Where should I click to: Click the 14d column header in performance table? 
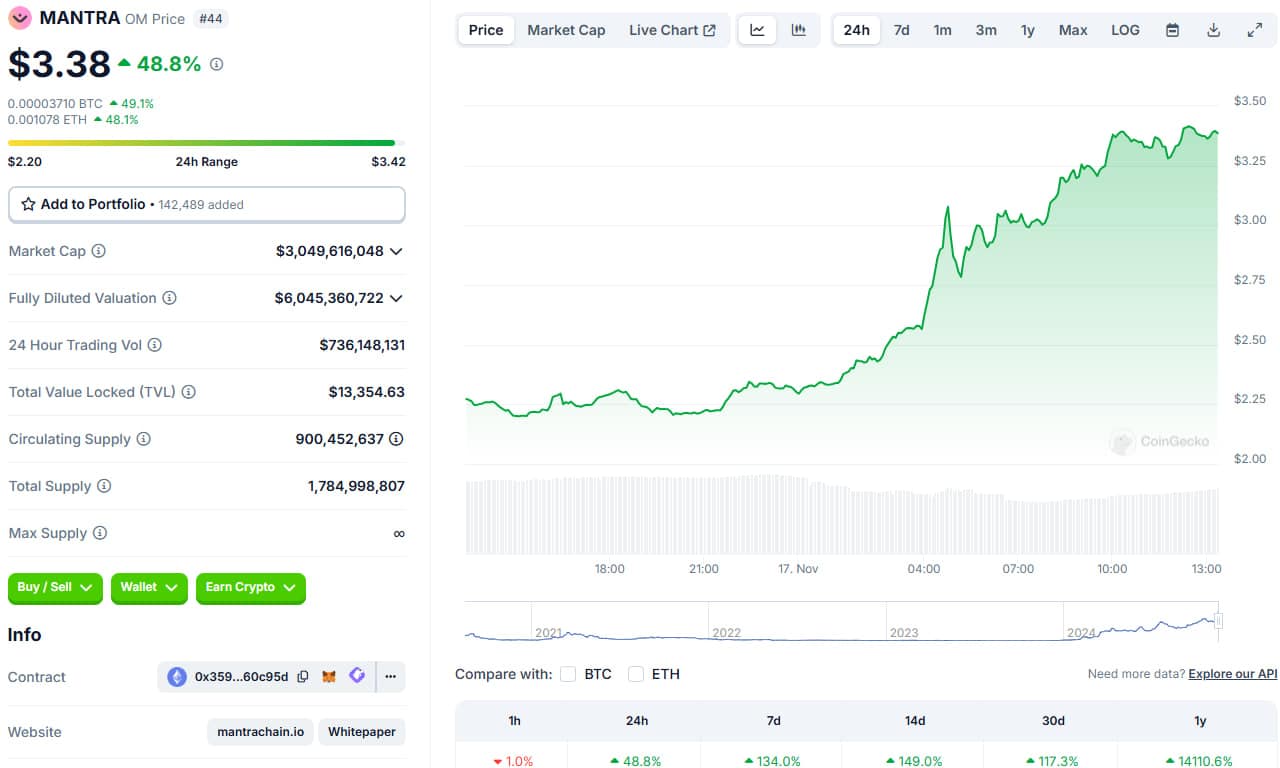pyautogui.click(x=915, y=721)
